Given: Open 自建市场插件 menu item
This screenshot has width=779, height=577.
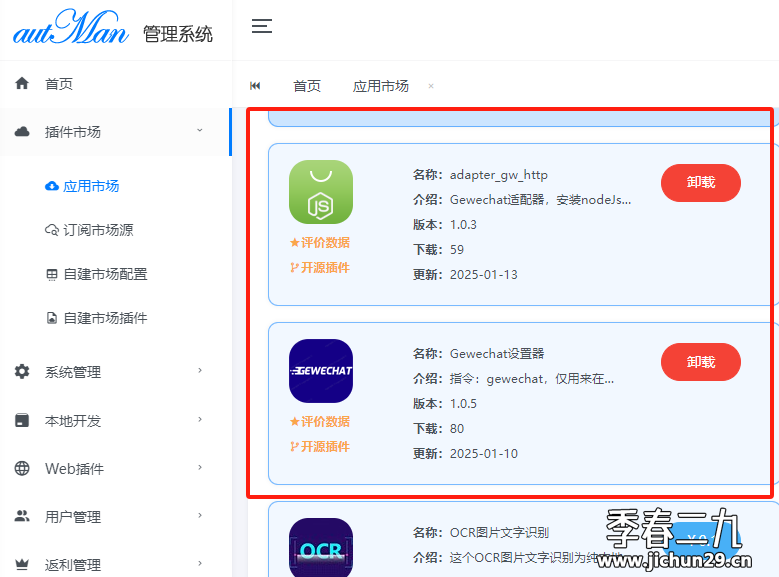Looking at the screenshot, I should coord(105,318).
